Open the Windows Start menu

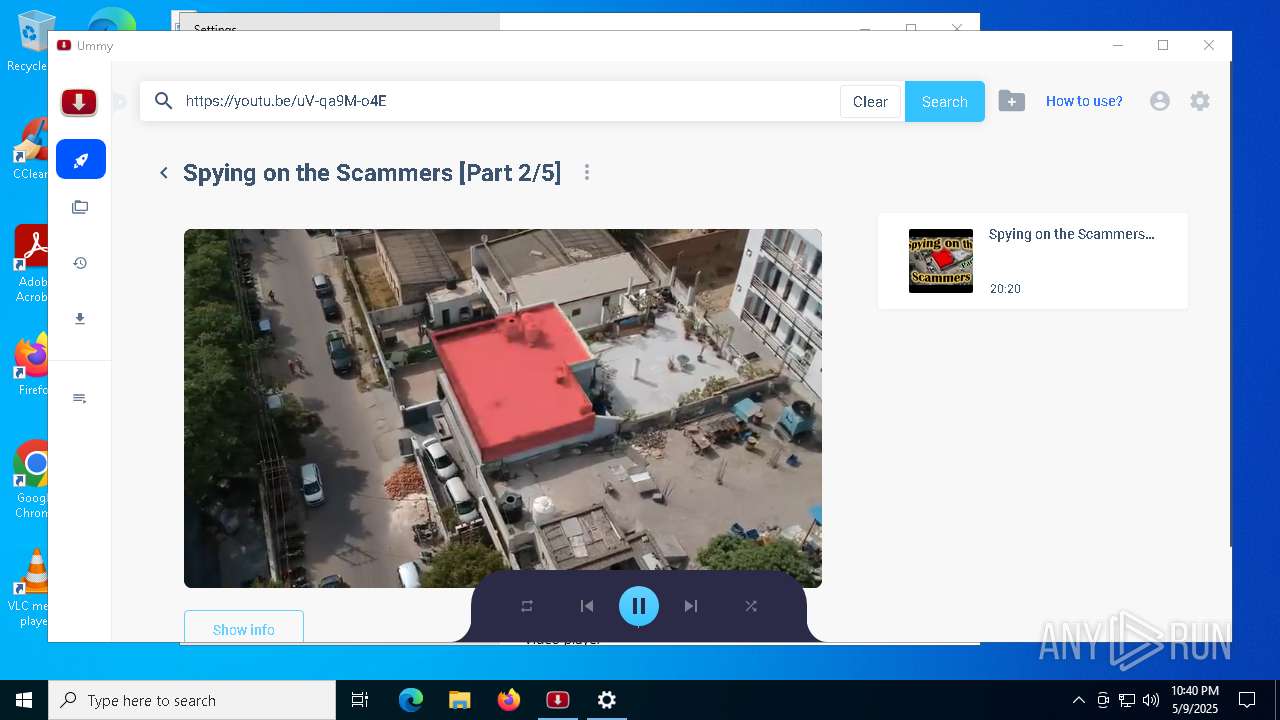[x=24, y=700]
